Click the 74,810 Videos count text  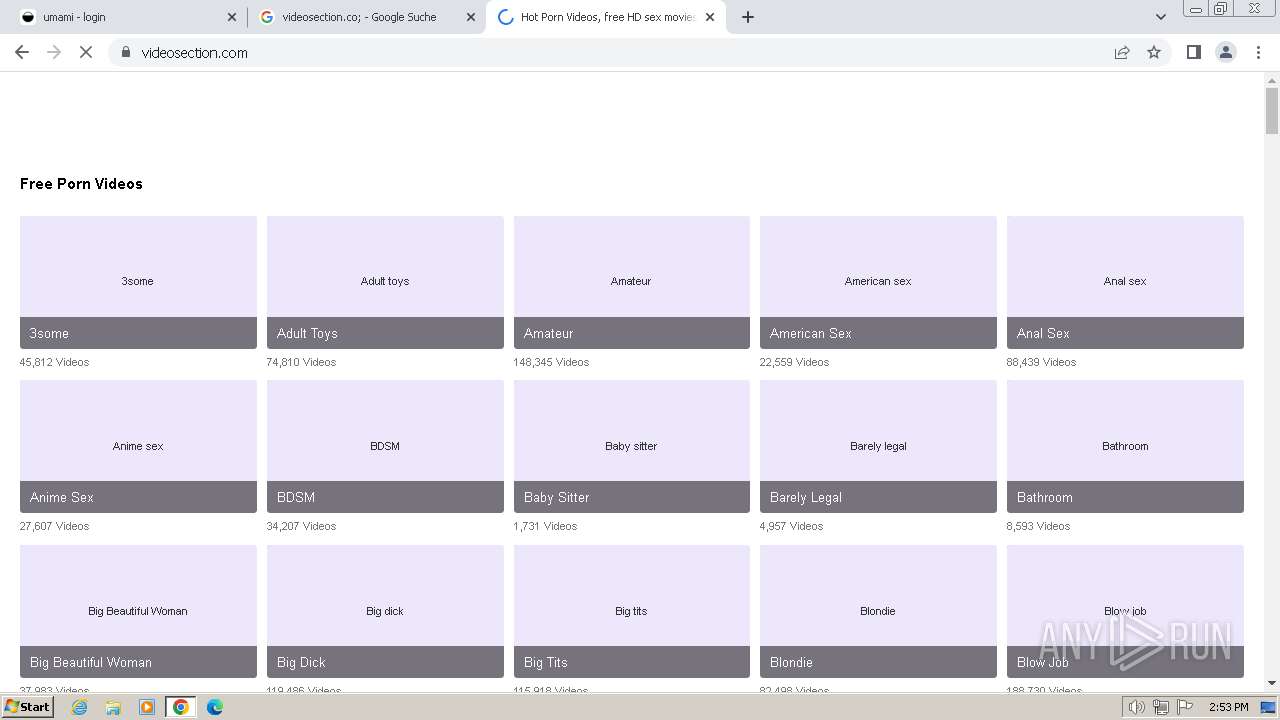[x=301, y=362]
